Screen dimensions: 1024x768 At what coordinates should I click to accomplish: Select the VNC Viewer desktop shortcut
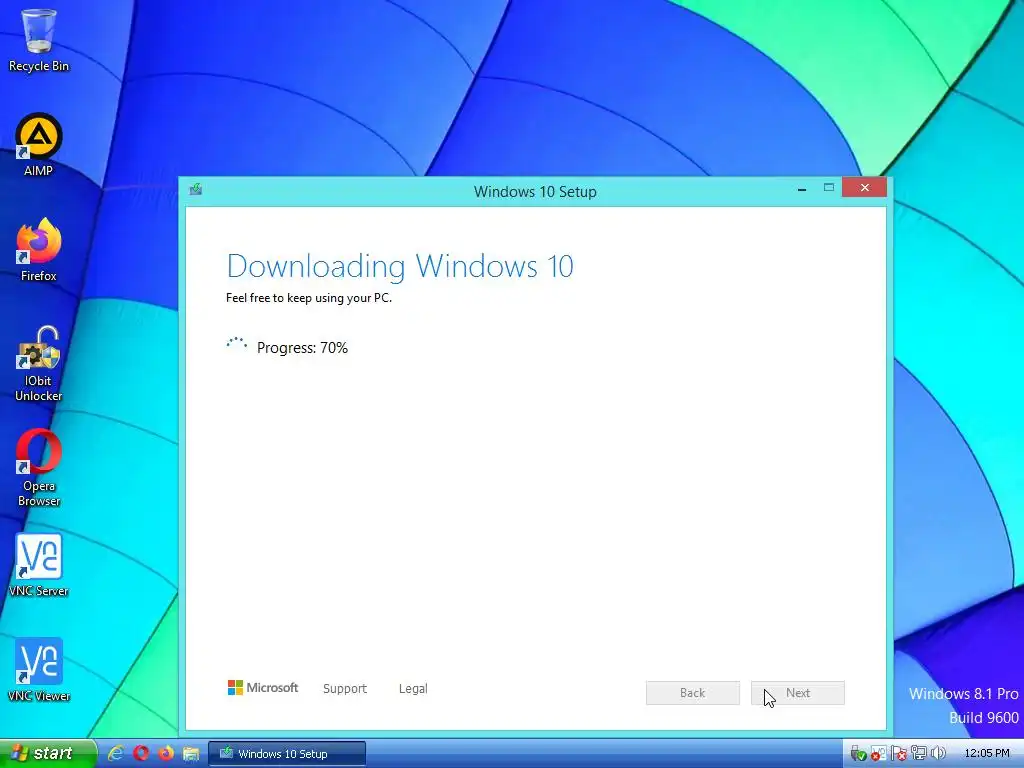[x=39, y=670]
